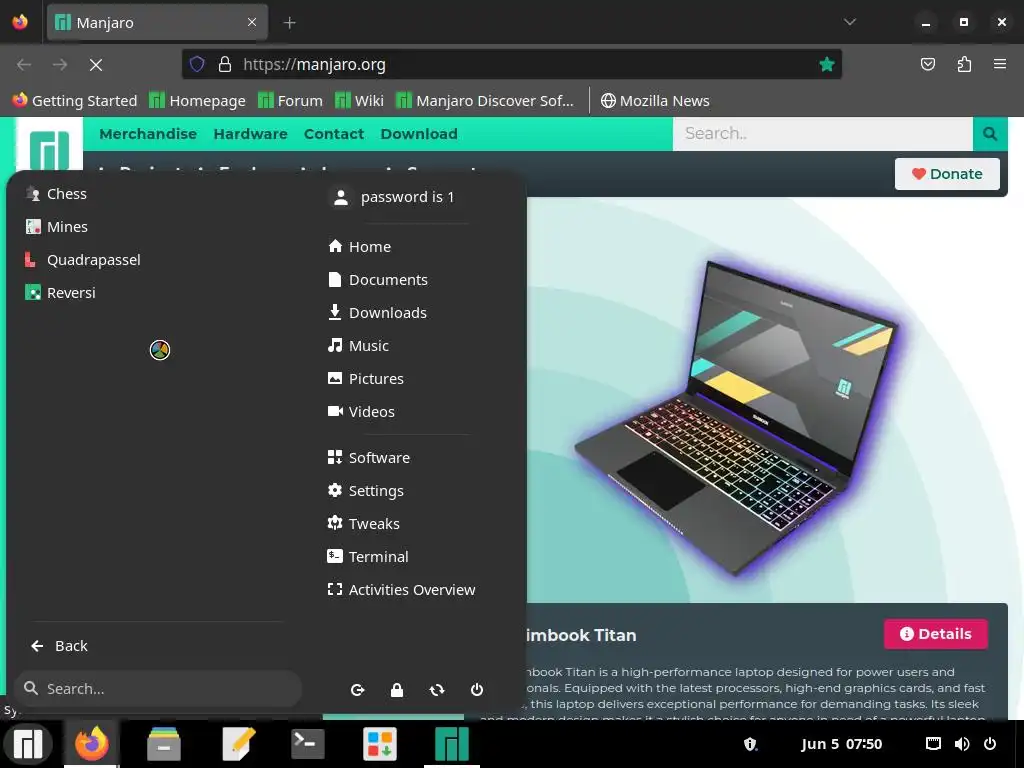
Task: Click the security shield tray icon
Action: [750, 744]
